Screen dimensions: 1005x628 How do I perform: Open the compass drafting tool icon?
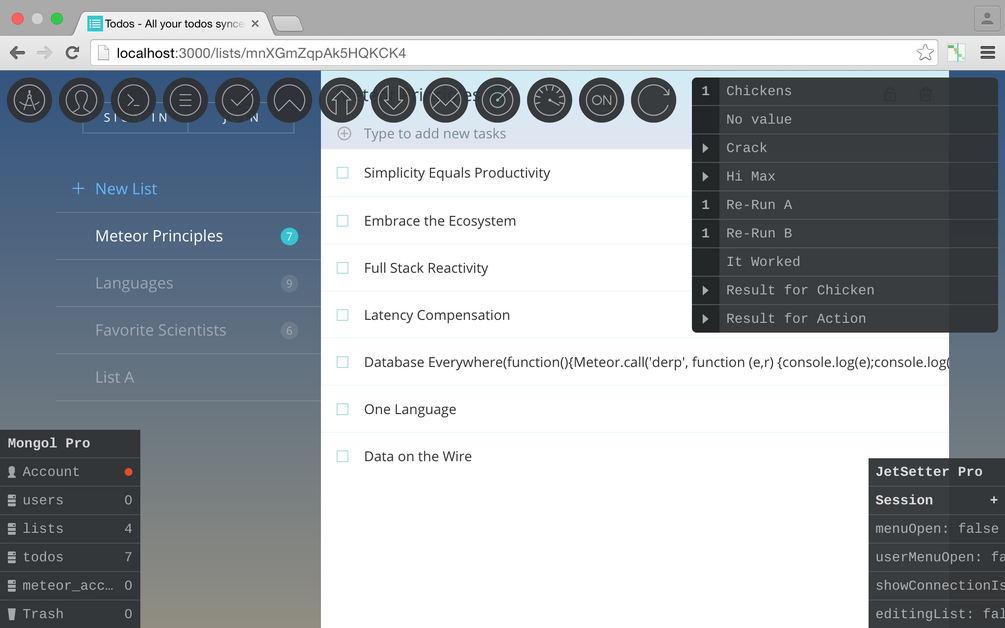point(29,100)
